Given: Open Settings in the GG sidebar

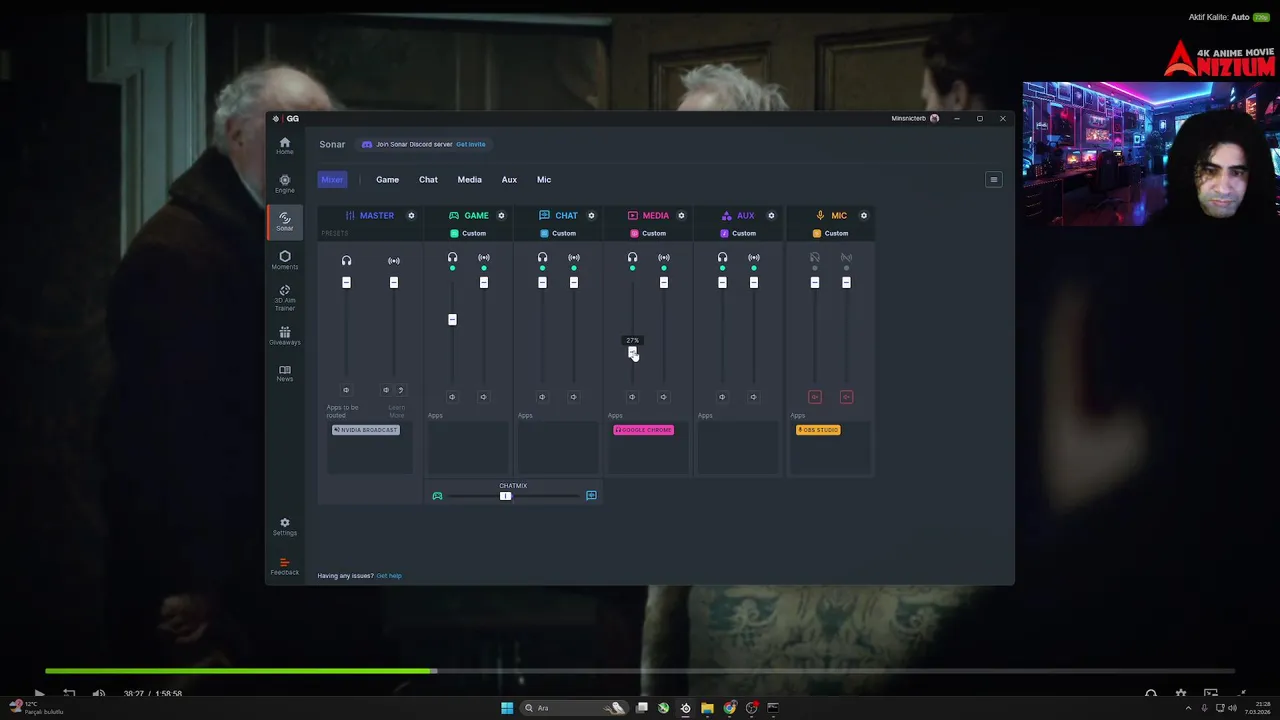Looking at the screenshot, I should tap(285, 526).
